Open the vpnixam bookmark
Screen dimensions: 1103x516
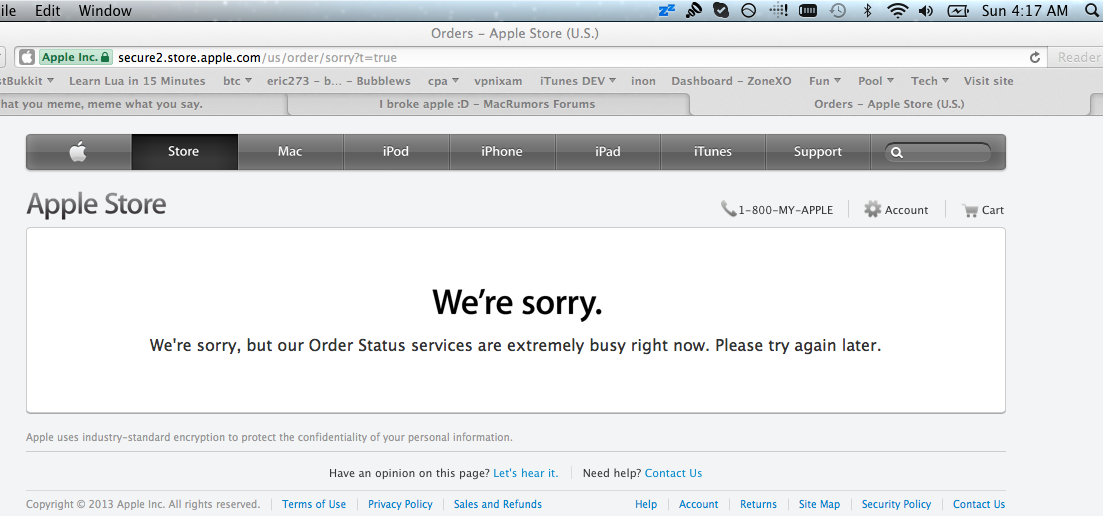(499, 81)
